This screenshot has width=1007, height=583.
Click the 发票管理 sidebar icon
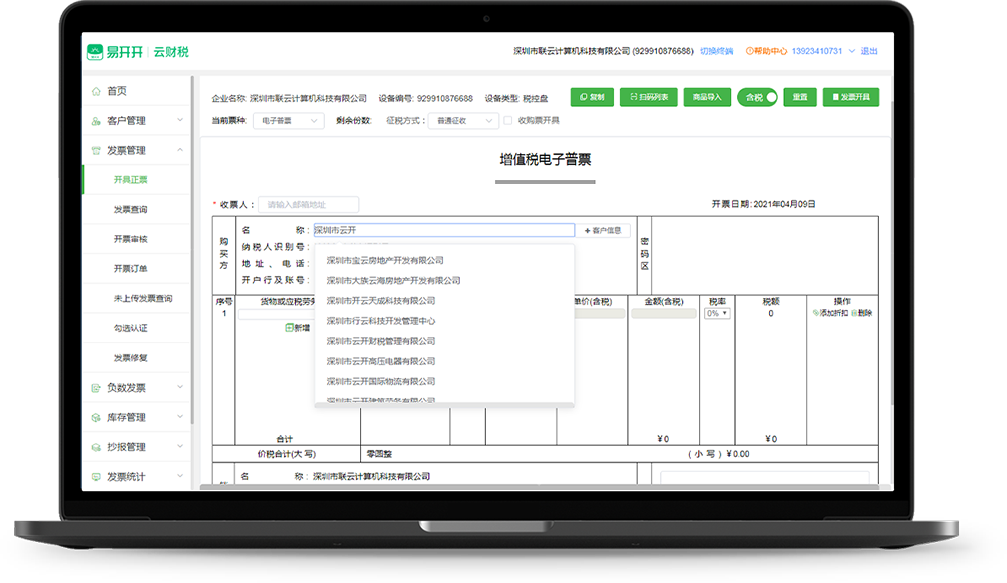(x=96, y=150)
